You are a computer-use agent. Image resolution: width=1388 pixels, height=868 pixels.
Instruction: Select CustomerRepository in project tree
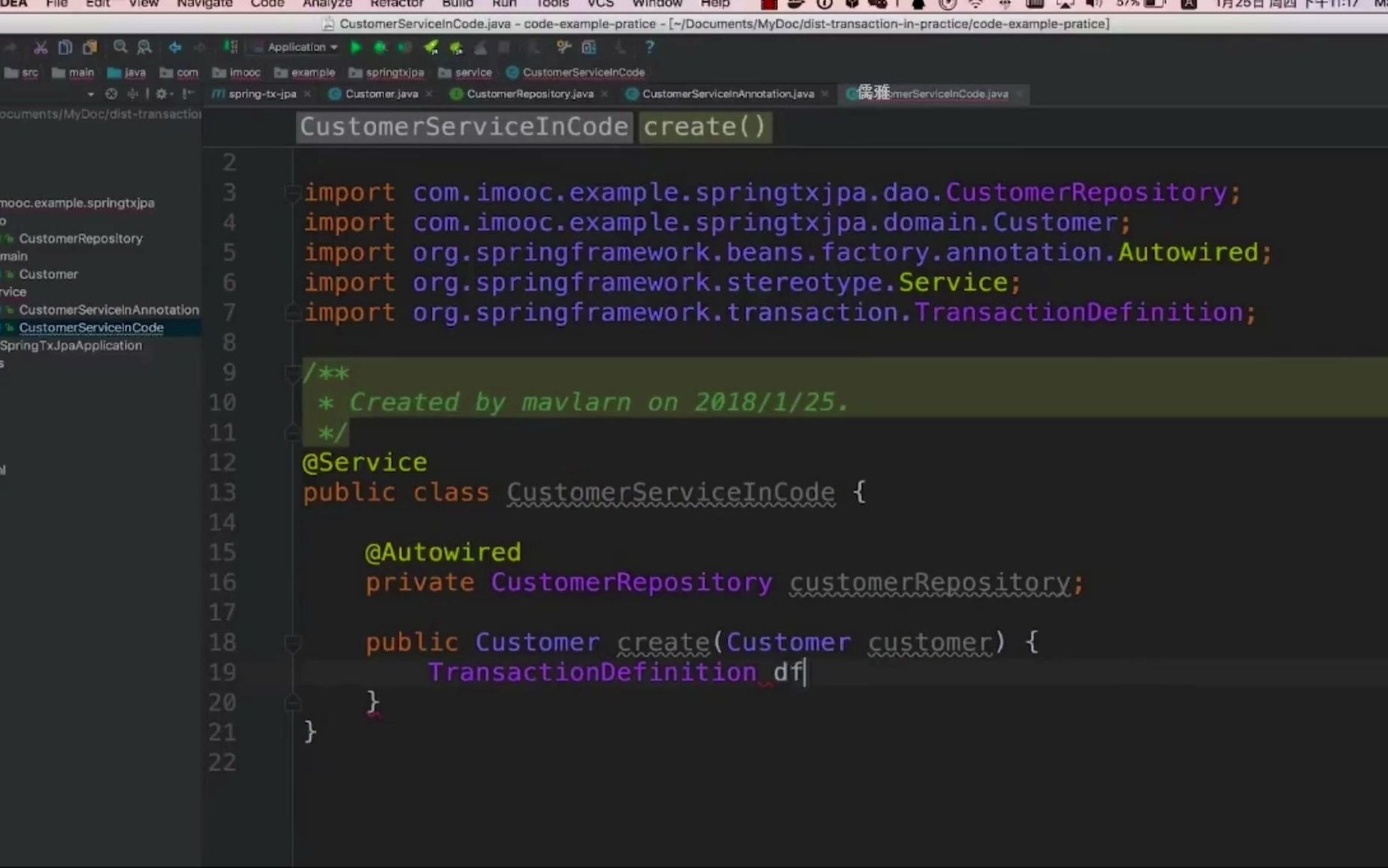[x=81, y=238]
